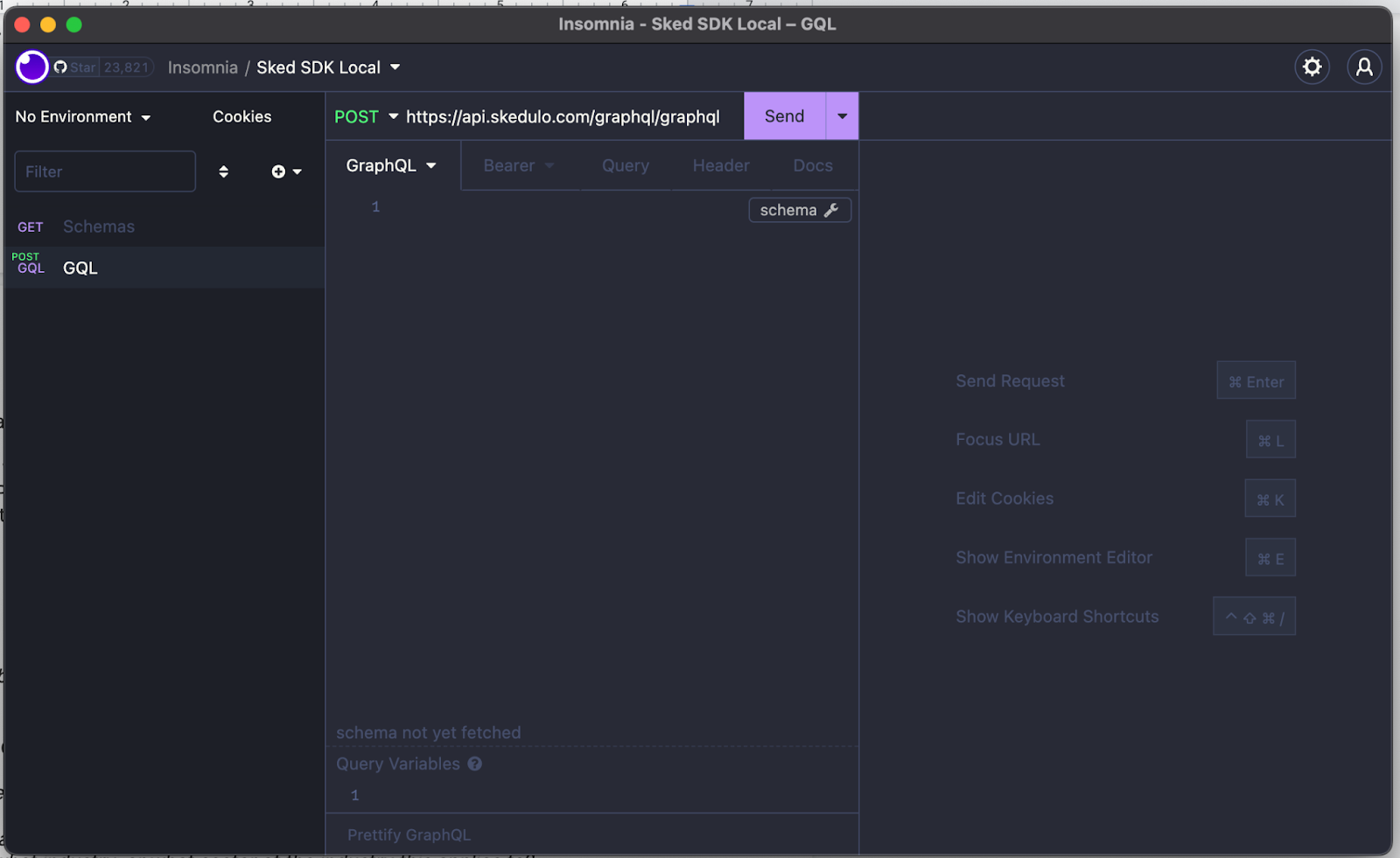
Task: Focus the request Filter input field
Action: point(105,171)
